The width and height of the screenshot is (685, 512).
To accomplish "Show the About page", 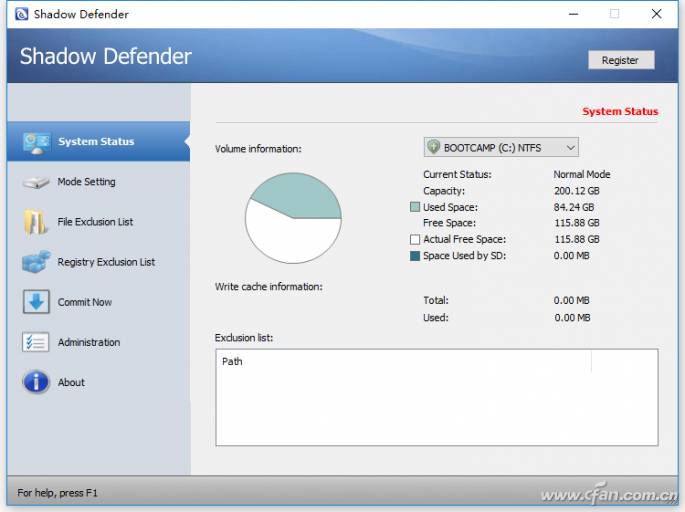I will pos(71,383).
